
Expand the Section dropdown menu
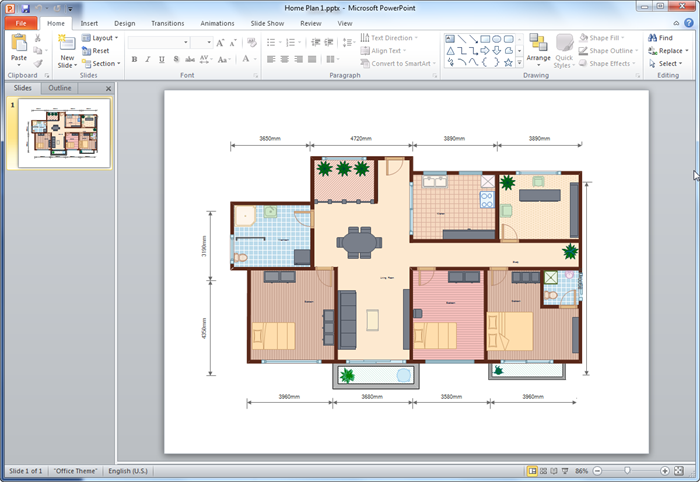pyautogui.click(x=102, y=63)
